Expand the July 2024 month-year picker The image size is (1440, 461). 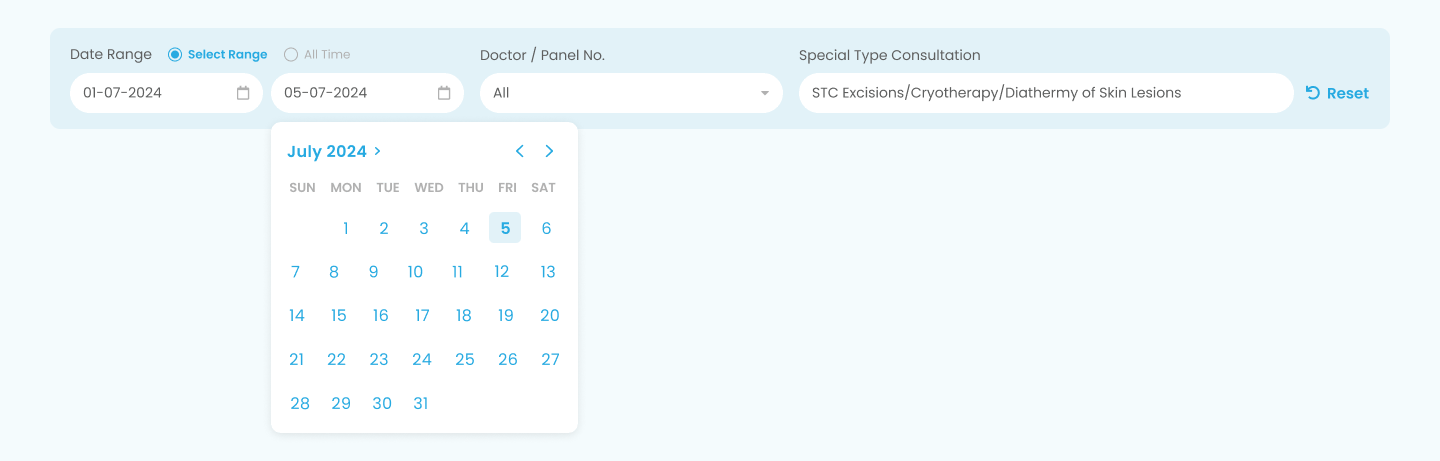click(334, 151)
